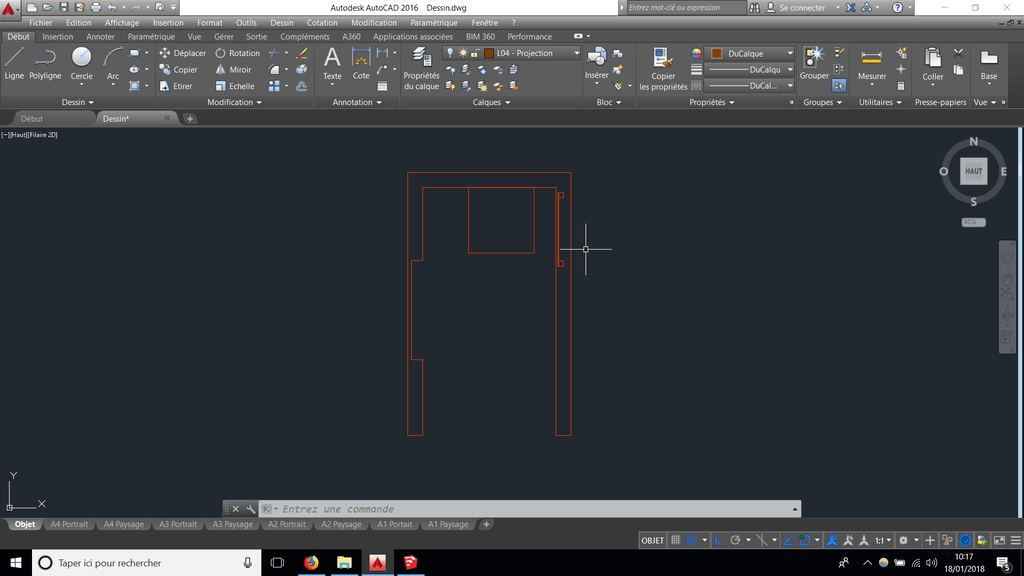Open the L04 - Projection layer dropdown

coord(577,53)
